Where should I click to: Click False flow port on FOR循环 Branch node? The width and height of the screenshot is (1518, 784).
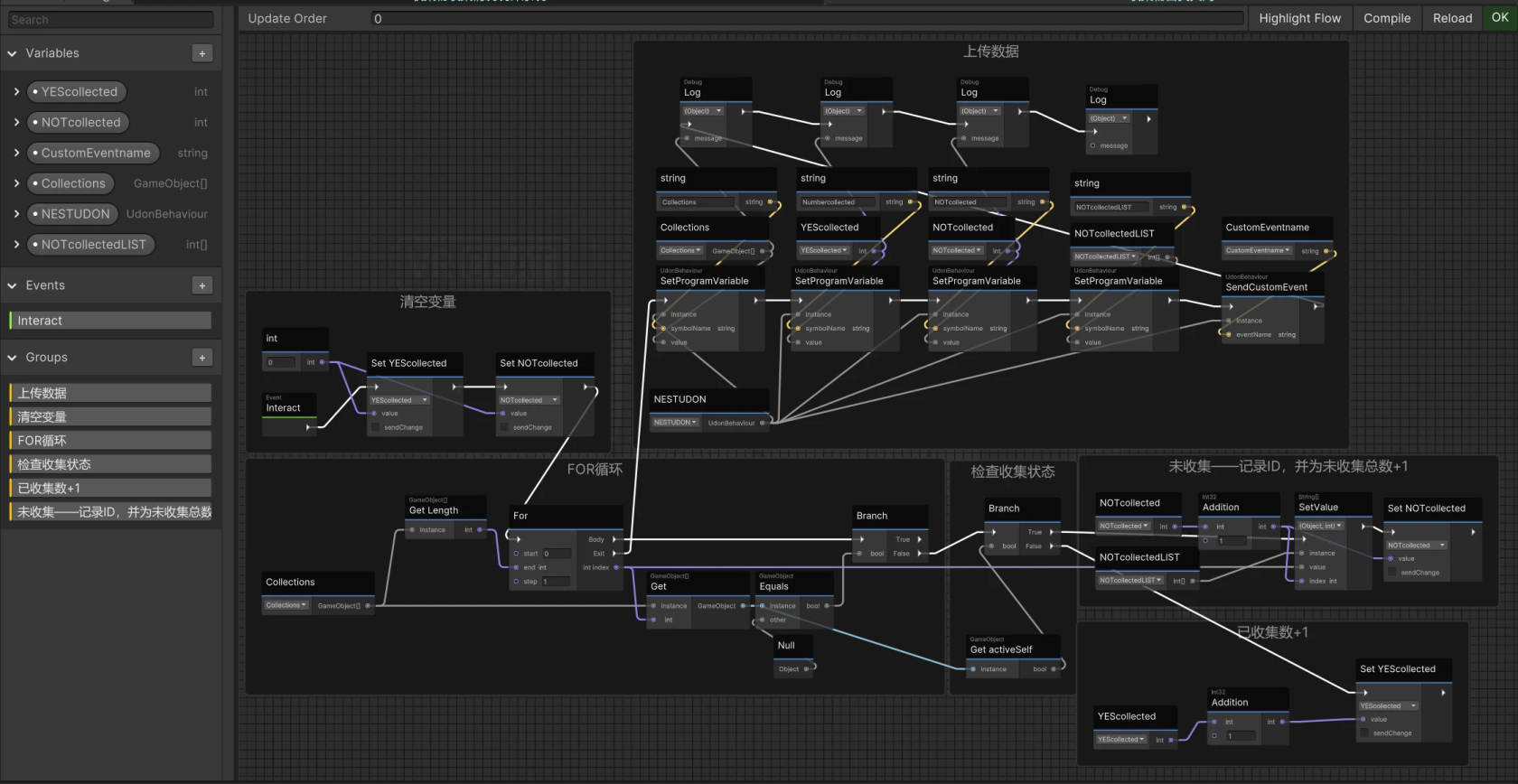coord(920,554)
